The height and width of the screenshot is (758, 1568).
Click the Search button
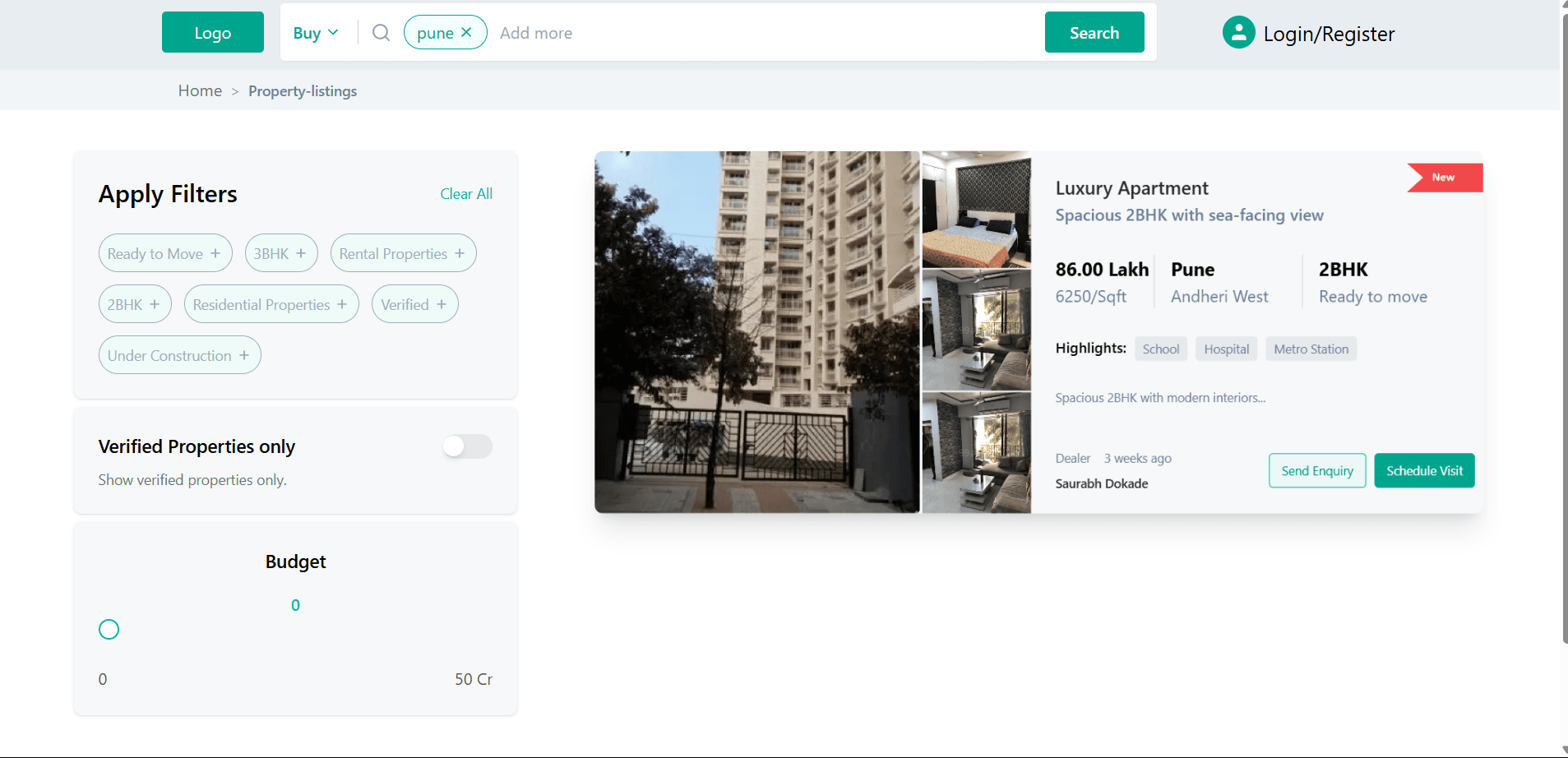[x=1094, y=33]
